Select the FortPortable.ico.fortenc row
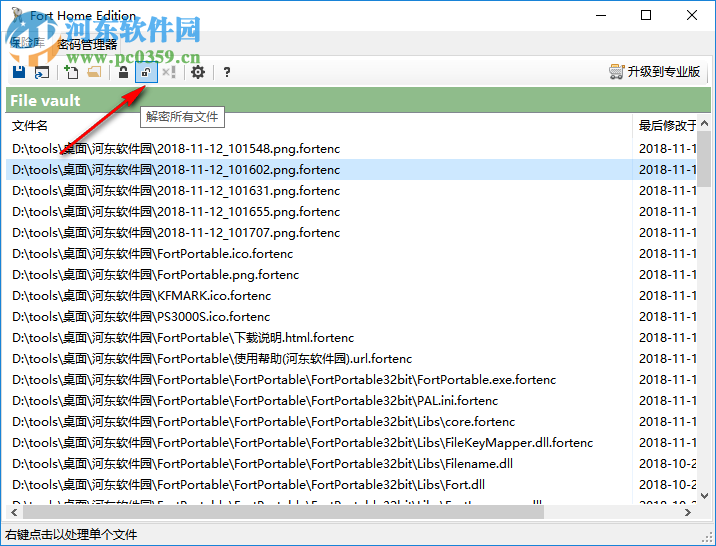Screen dimensions: 716x546 tap(351, 254)
